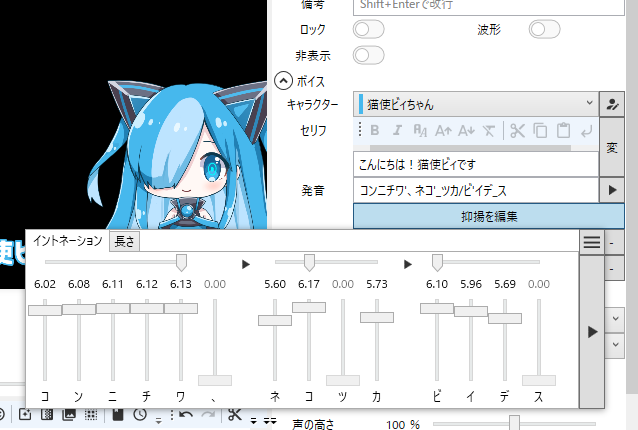Image resolution: width=638 pixels, height=430 pixels.
Task: Click the ネ pitch slider handle
Action: [275, 320]
